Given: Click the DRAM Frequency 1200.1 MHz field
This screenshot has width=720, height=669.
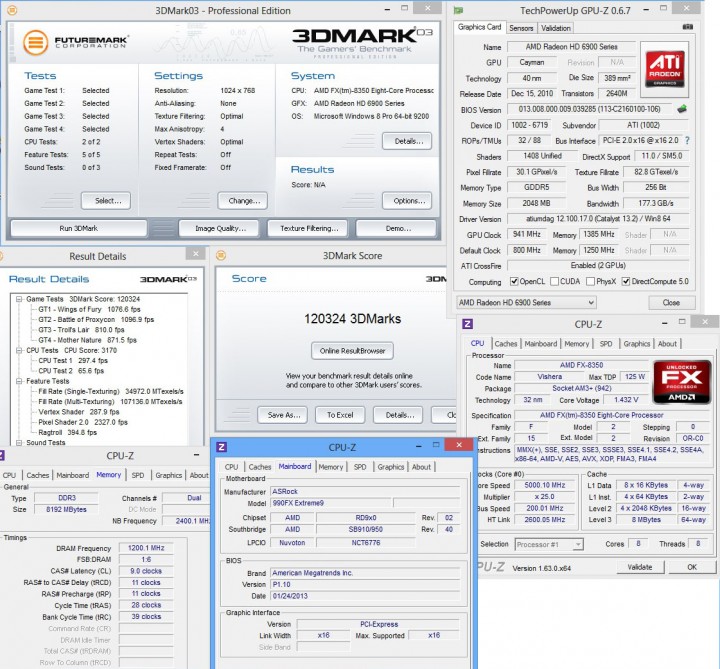Looking at the screenshot, I should [146, 548].
